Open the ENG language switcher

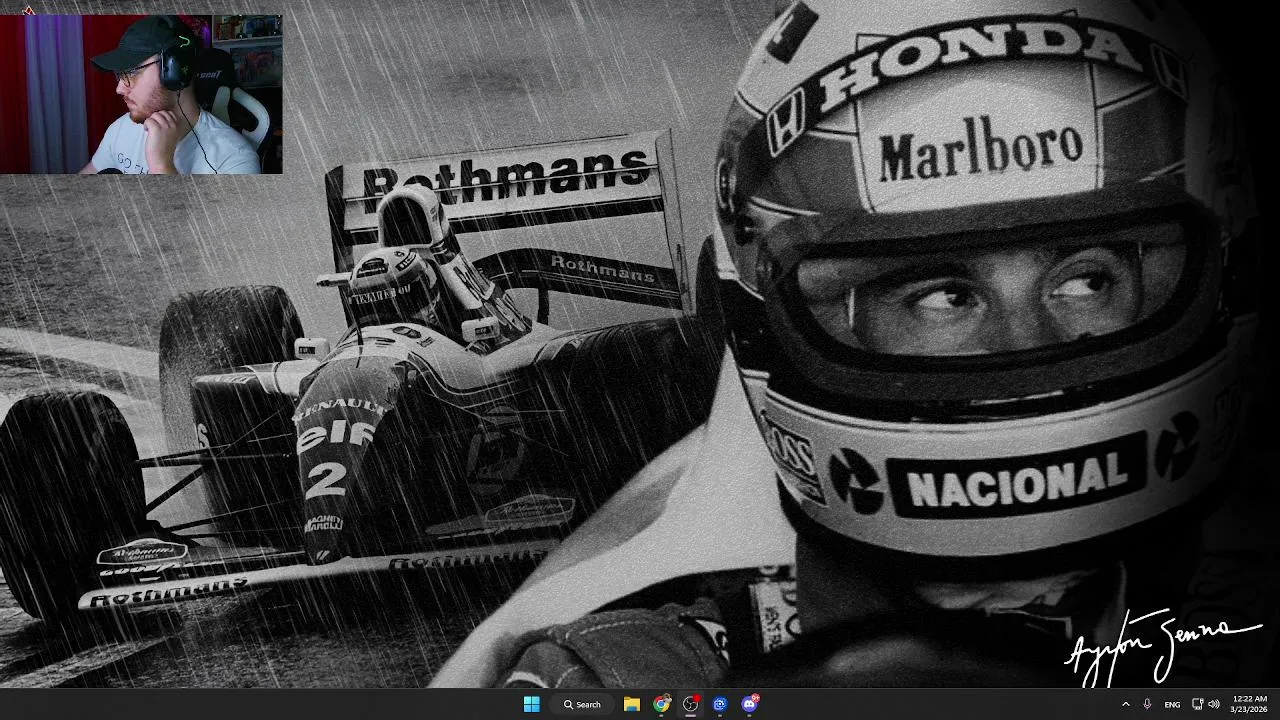(1172, 704)
